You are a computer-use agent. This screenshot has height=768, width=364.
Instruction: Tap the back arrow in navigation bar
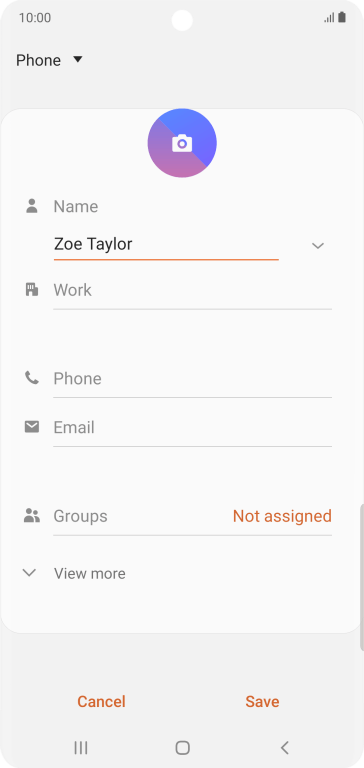coord(284,747)
